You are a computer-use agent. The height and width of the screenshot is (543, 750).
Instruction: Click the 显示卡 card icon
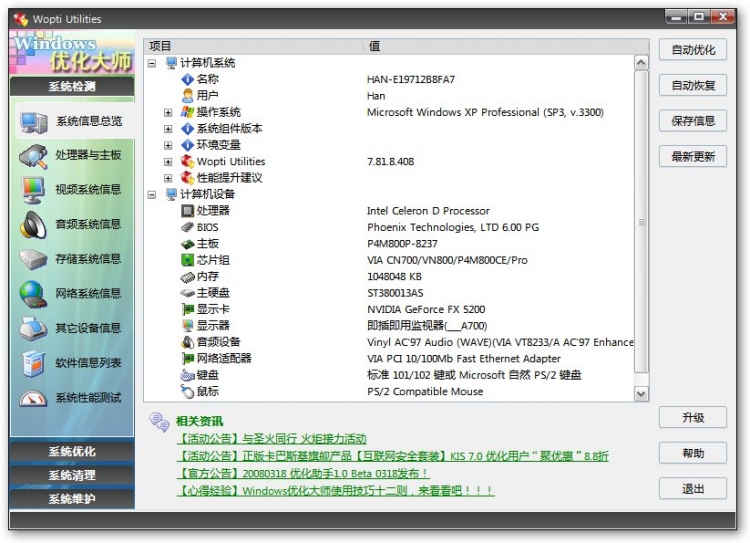[188, 310]
